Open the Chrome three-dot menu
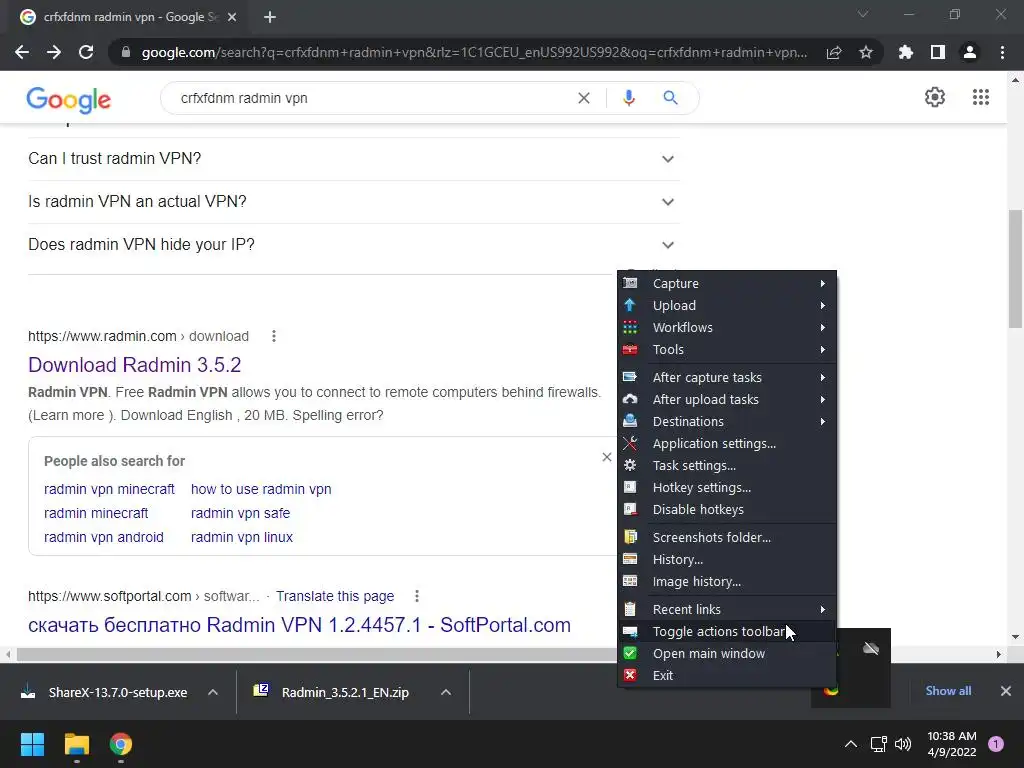 [1002, 52]
